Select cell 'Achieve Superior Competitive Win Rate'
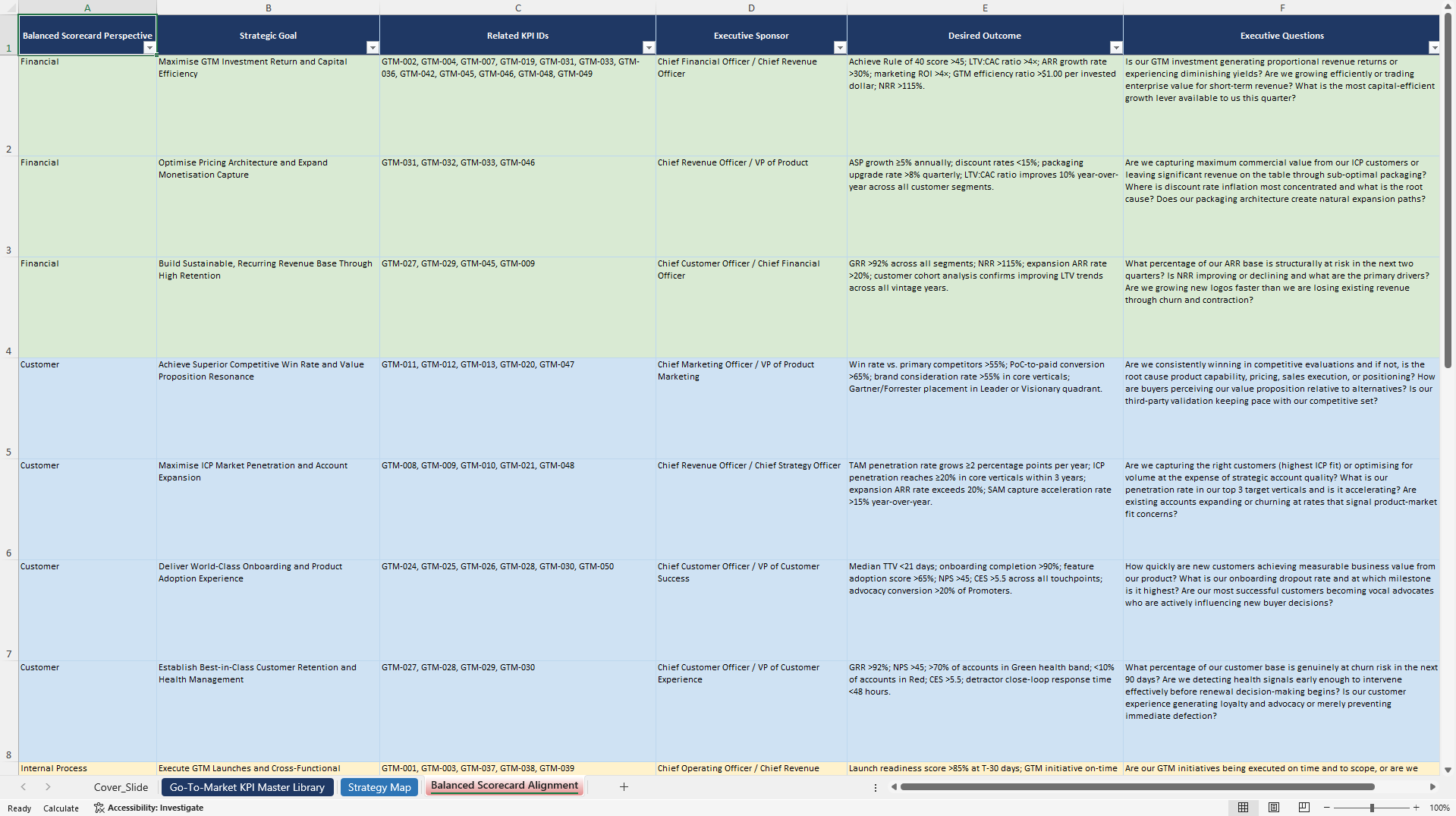The image size is (1456, 816). coord(268,408)
